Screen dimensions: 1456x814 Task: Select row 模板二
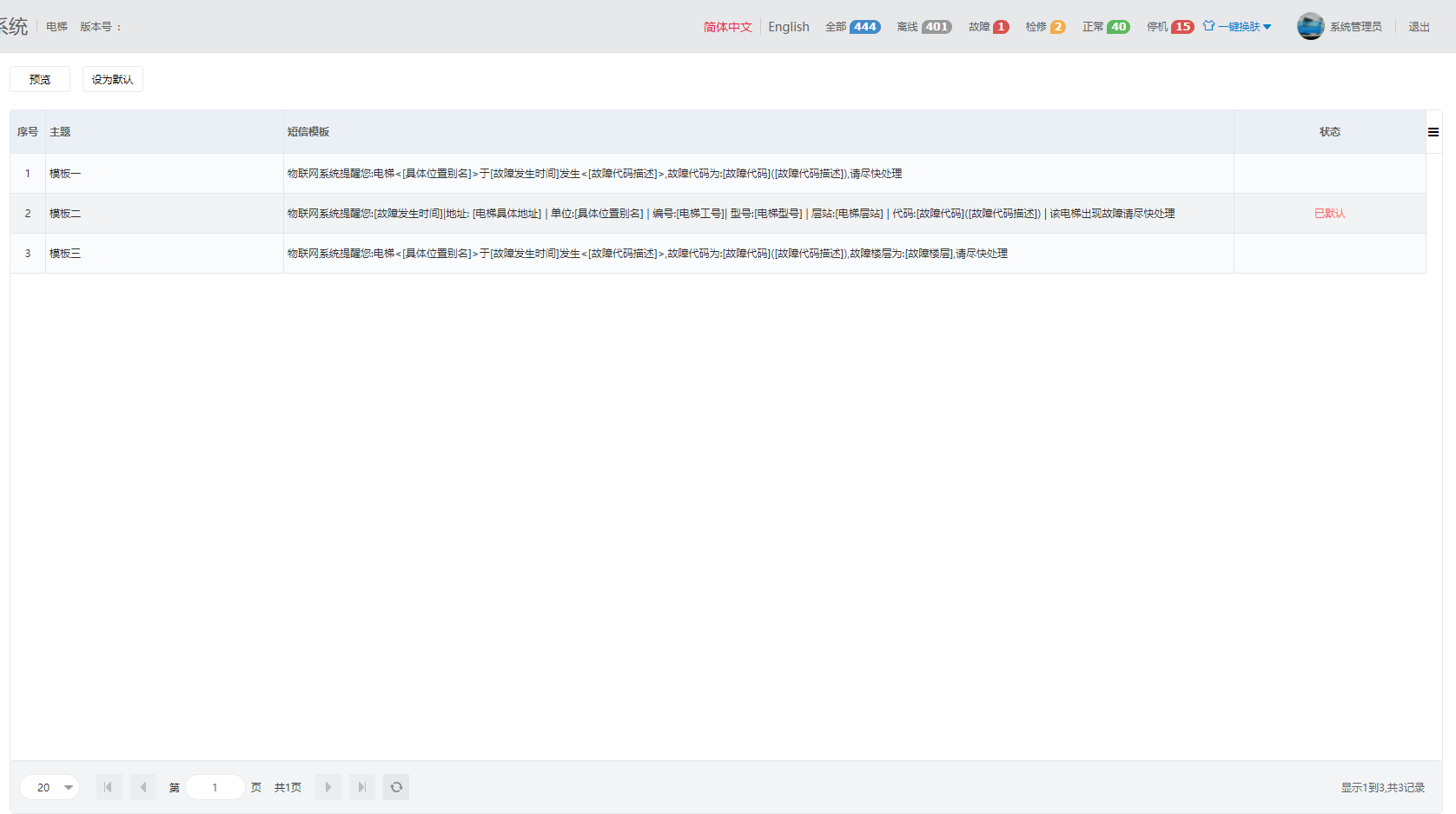tap(718, 214)
